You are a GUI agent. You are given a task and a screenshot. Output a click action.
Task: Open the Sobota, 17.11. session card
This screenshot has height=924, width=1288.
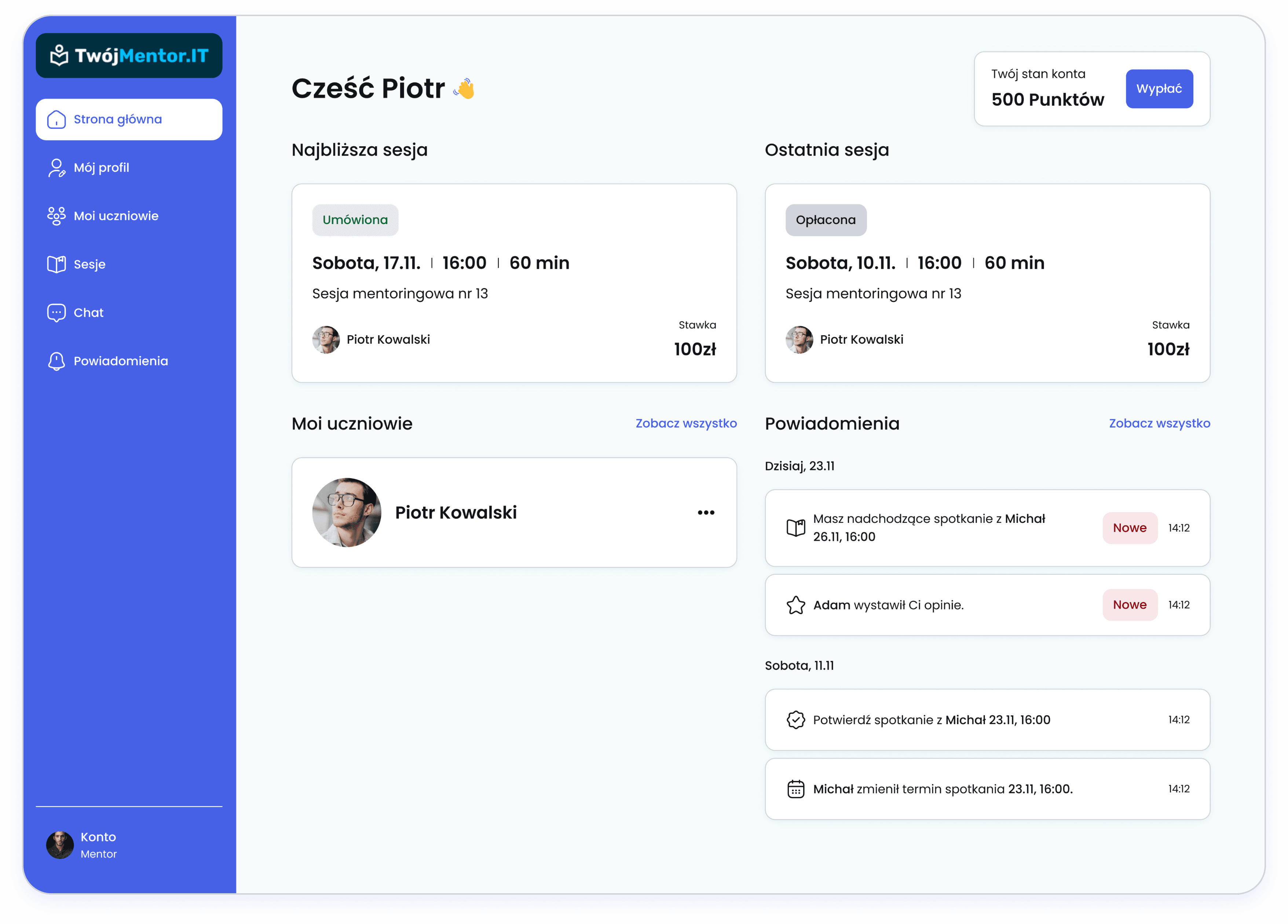[514, 283]
